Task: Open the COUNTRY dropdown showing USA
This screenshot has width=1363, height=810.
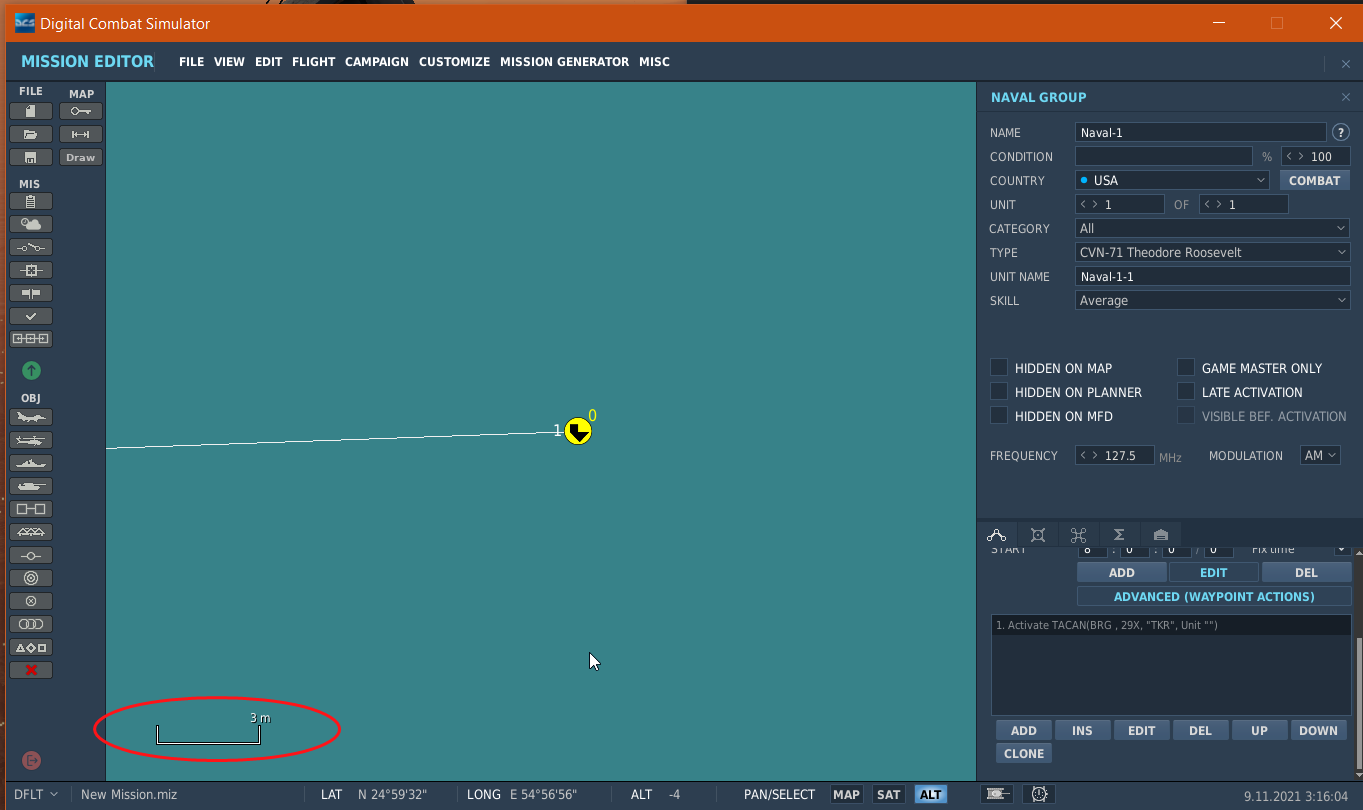Action: tap(1173, 180)
